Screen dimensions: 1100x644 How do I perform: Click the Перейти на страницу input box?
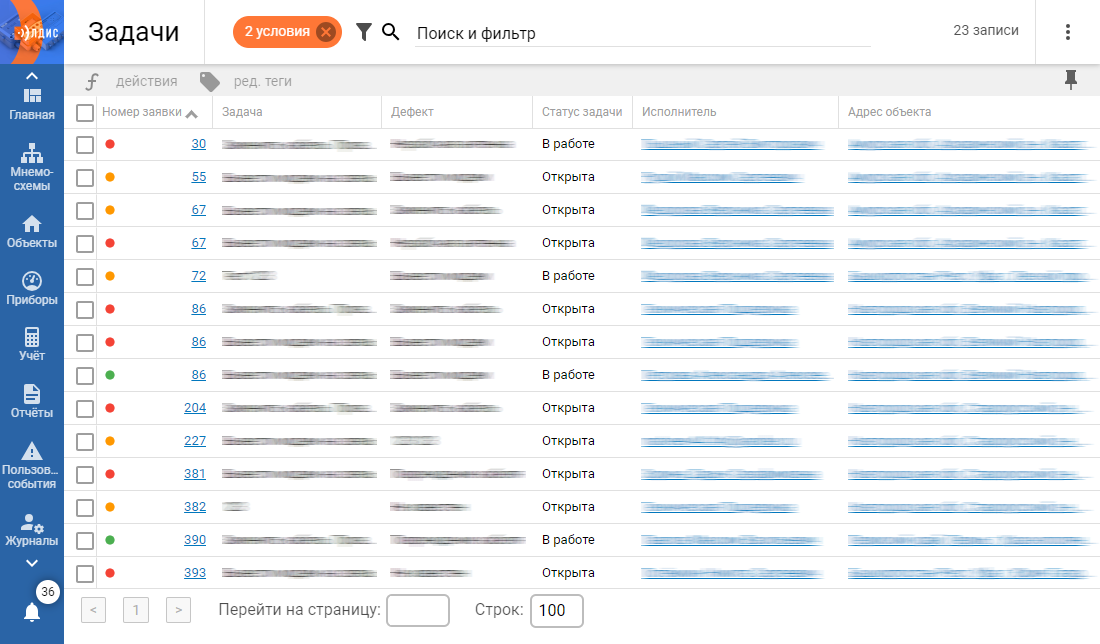[x=417, y=610]
